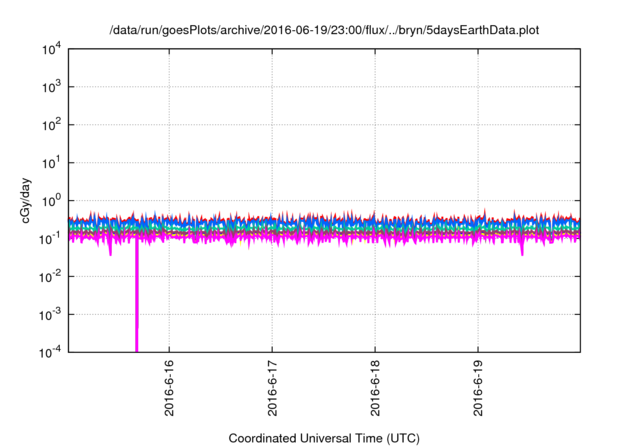Click the 10^-3 y-axis tick label

click(50, 315)
